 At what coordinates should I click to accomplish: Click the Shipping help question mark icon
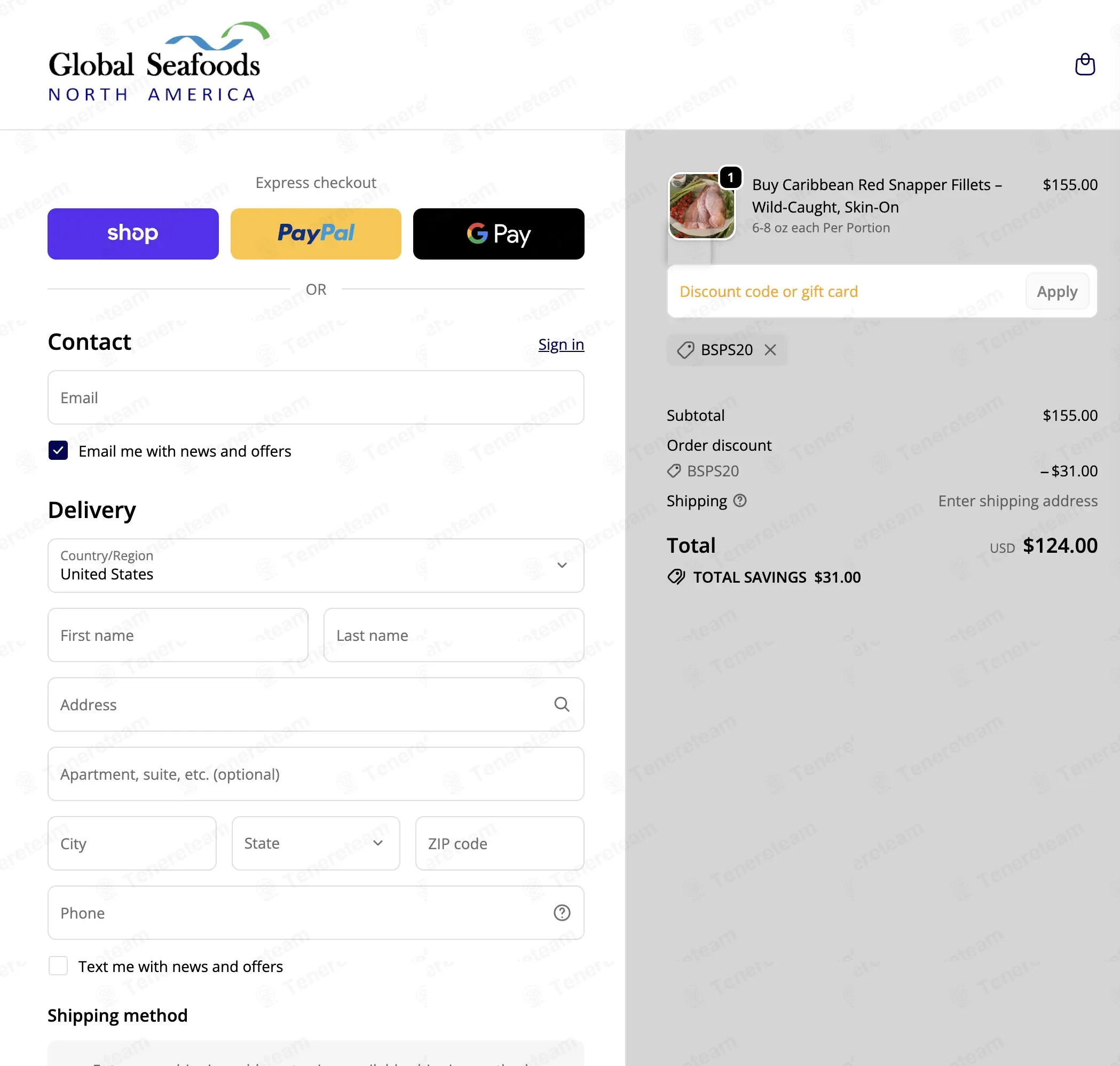739,500
